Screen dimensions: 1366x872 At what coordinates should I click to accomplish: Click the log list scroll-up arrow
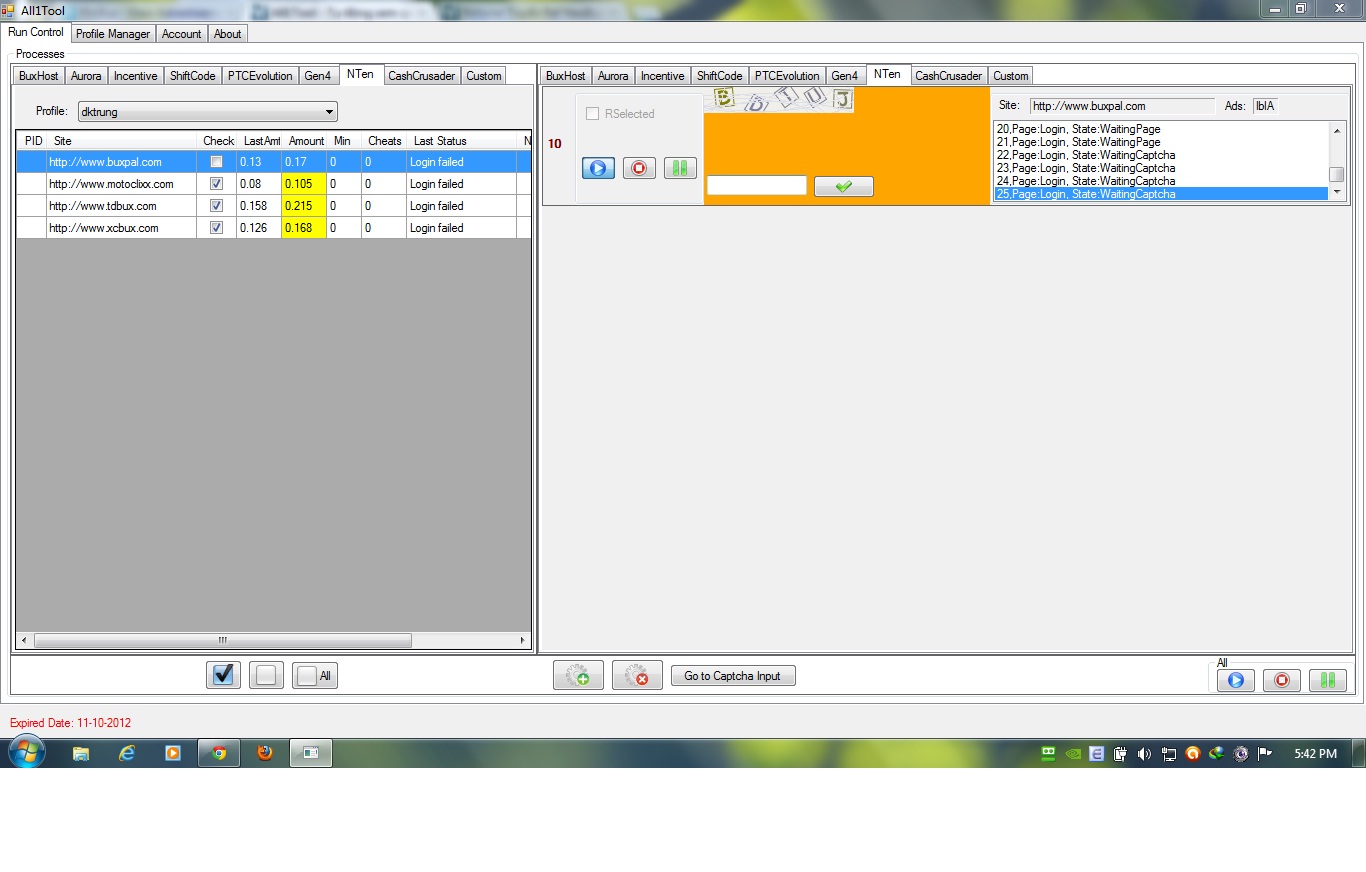coord(1336,130)
